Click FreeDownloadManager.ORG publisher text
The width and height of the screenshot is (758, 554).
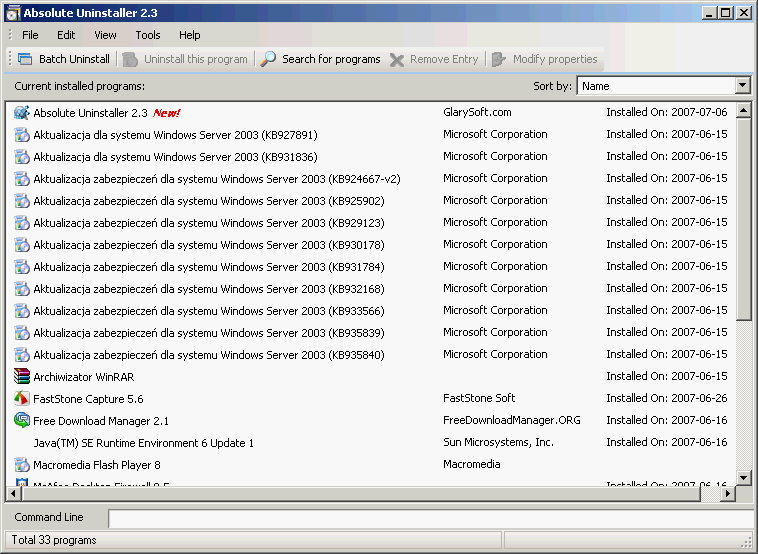[511, 420]
